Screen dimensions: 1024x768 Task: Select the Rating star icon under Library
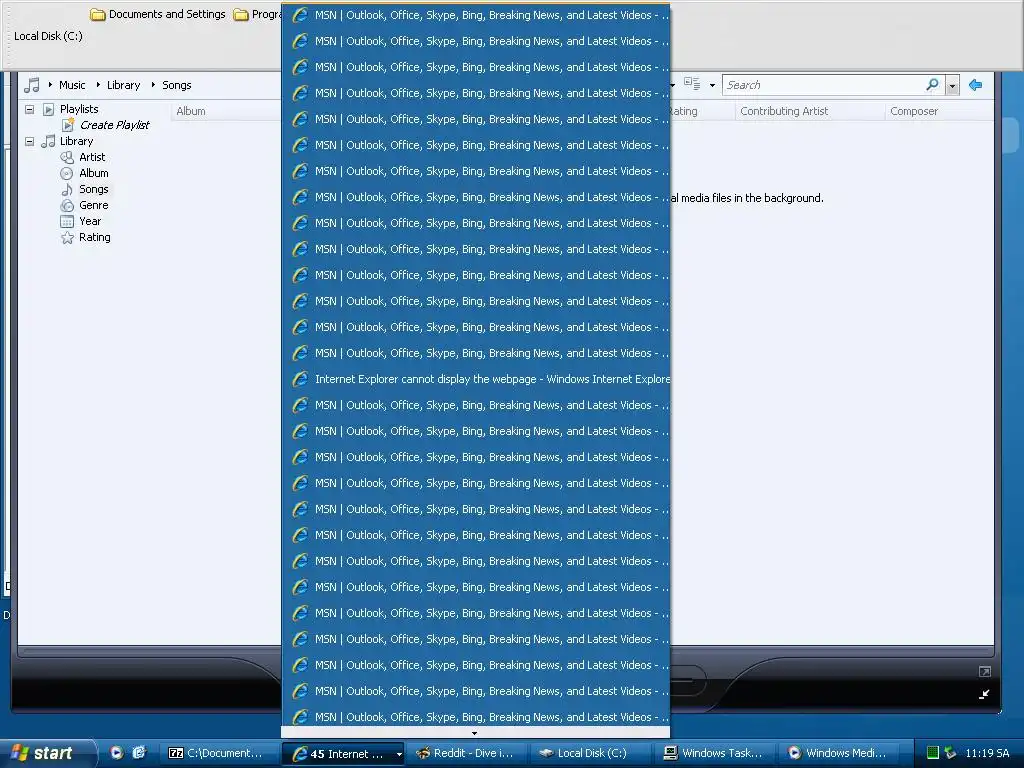(x=67, y=238)
